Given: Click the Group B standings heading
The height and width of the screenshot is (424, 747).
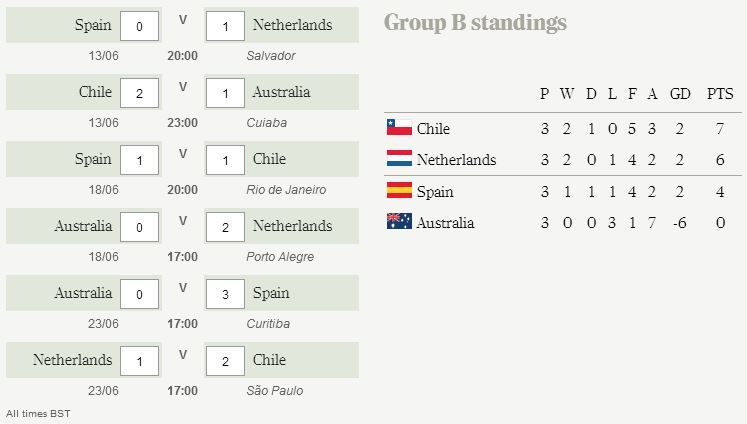Looking at the screenshot, I should [475, 22].
